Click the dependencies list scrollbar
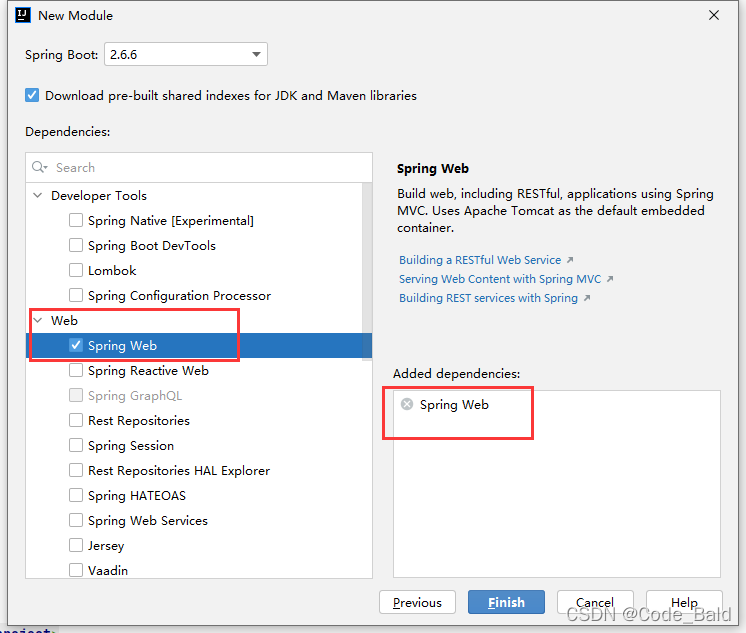 click(x=367, y=271)
